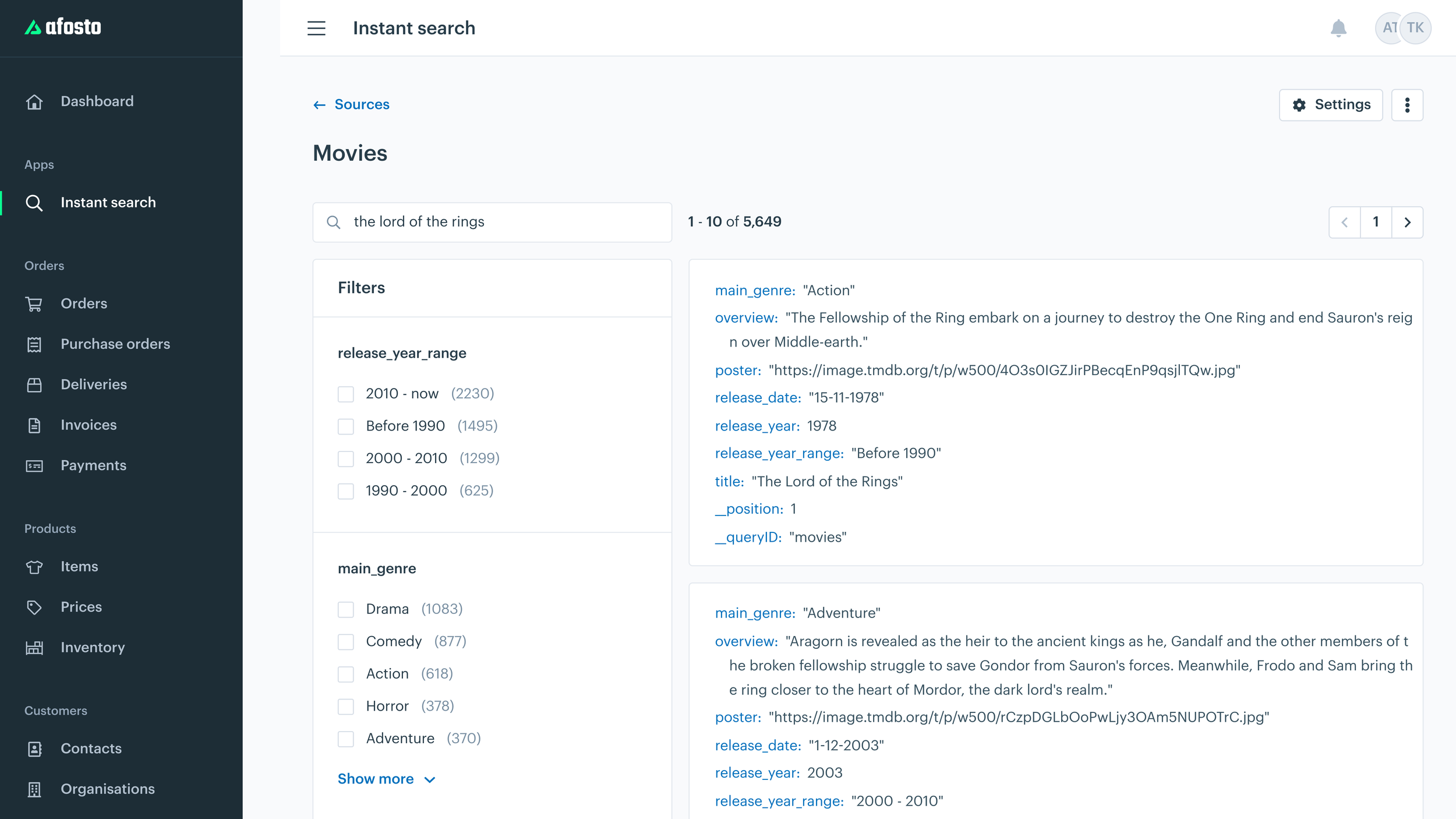Screen dimensions: 1456x819
Task: Open the Settings button
Action: coord(1331,105)
